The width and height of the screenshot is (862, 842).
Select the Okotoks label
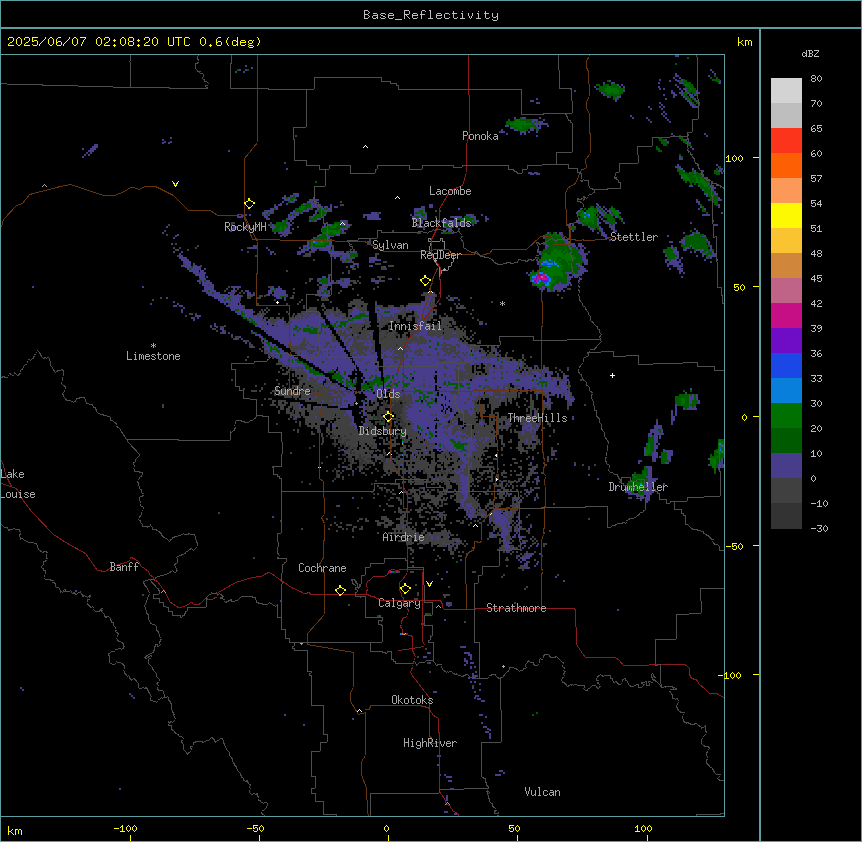coord(412,700)
